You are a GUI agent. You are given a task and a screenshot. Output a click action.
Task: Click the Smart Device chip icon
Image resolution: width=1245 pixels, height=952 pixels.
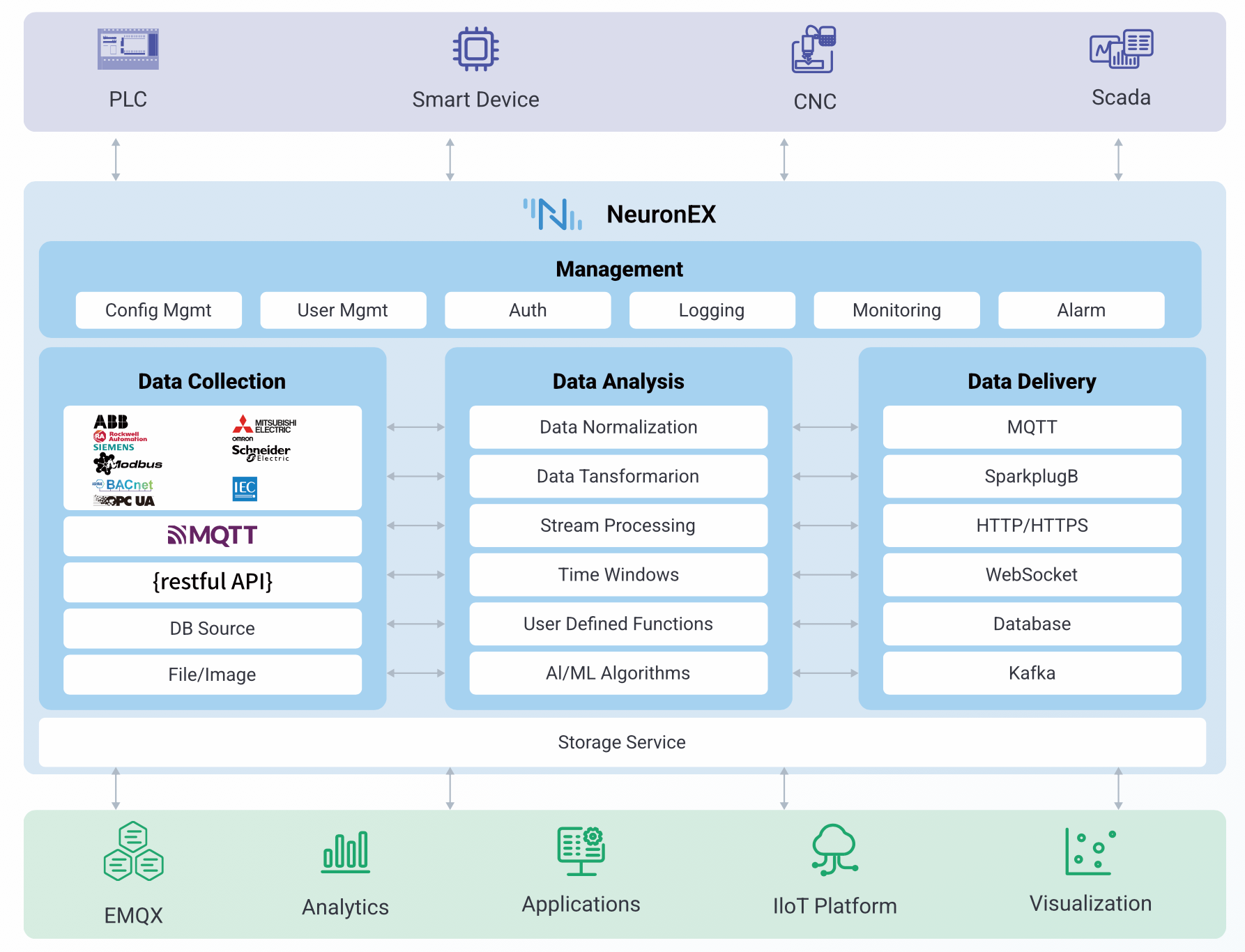tap(476, 49)
